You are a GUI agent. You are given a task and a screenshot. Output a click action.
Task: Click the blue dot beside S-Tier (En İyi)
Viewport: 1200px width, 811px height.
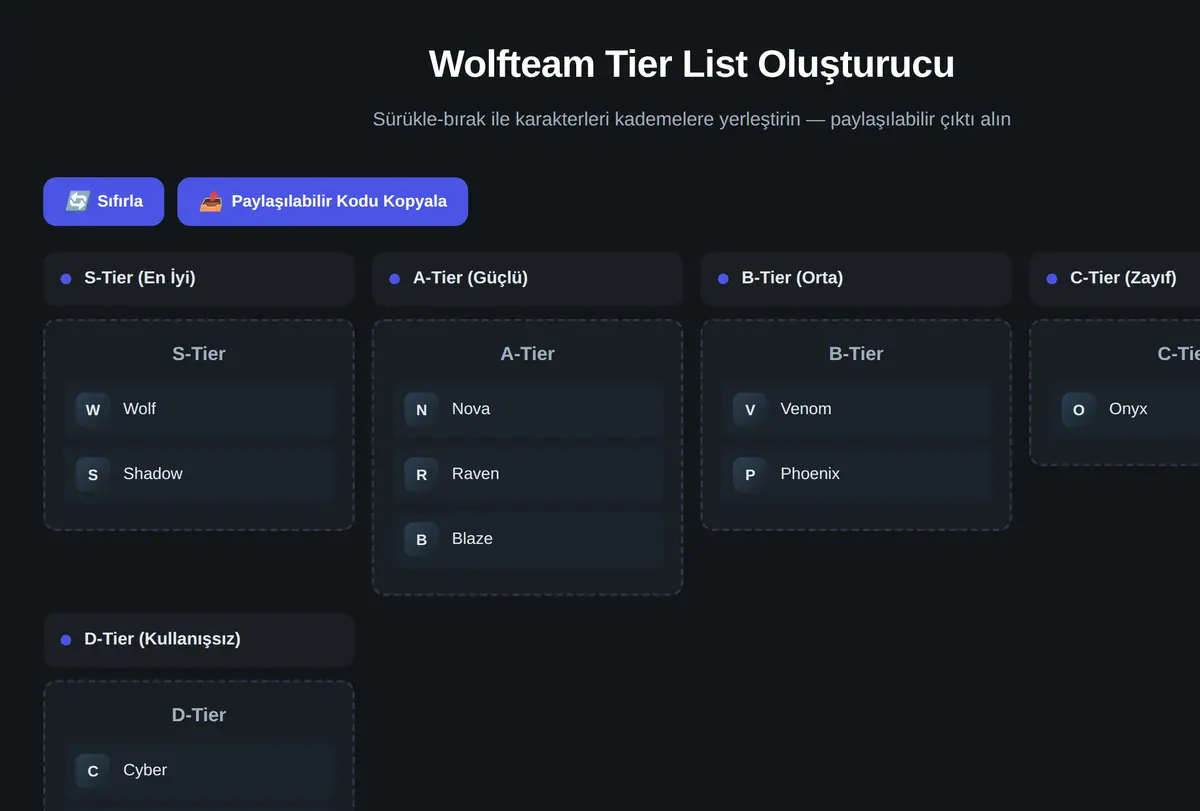point(66,279)
